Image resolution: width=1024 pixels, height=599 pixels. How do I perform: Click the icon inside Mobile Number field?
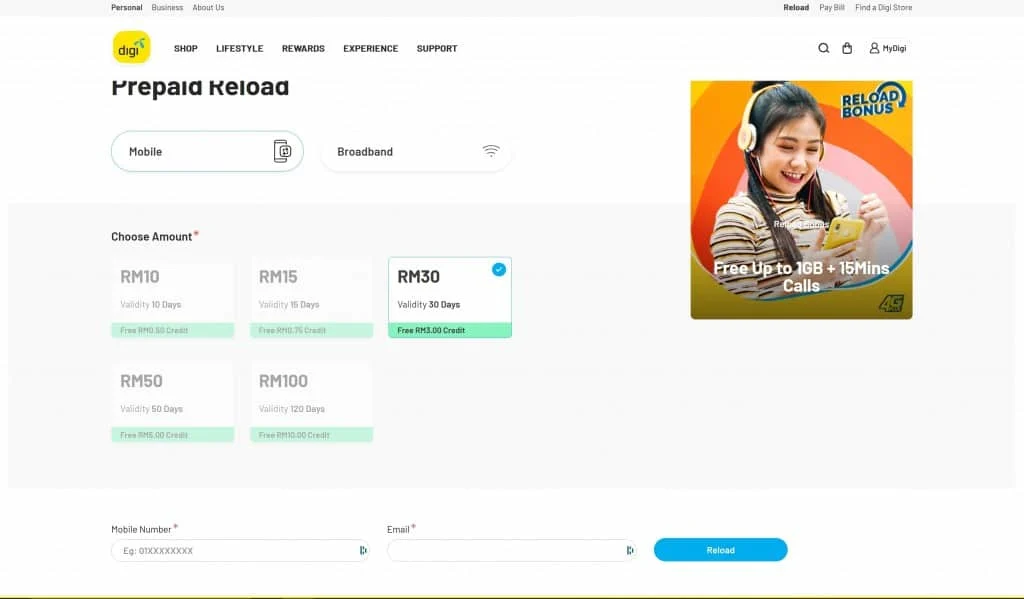(x=362, y=550)
